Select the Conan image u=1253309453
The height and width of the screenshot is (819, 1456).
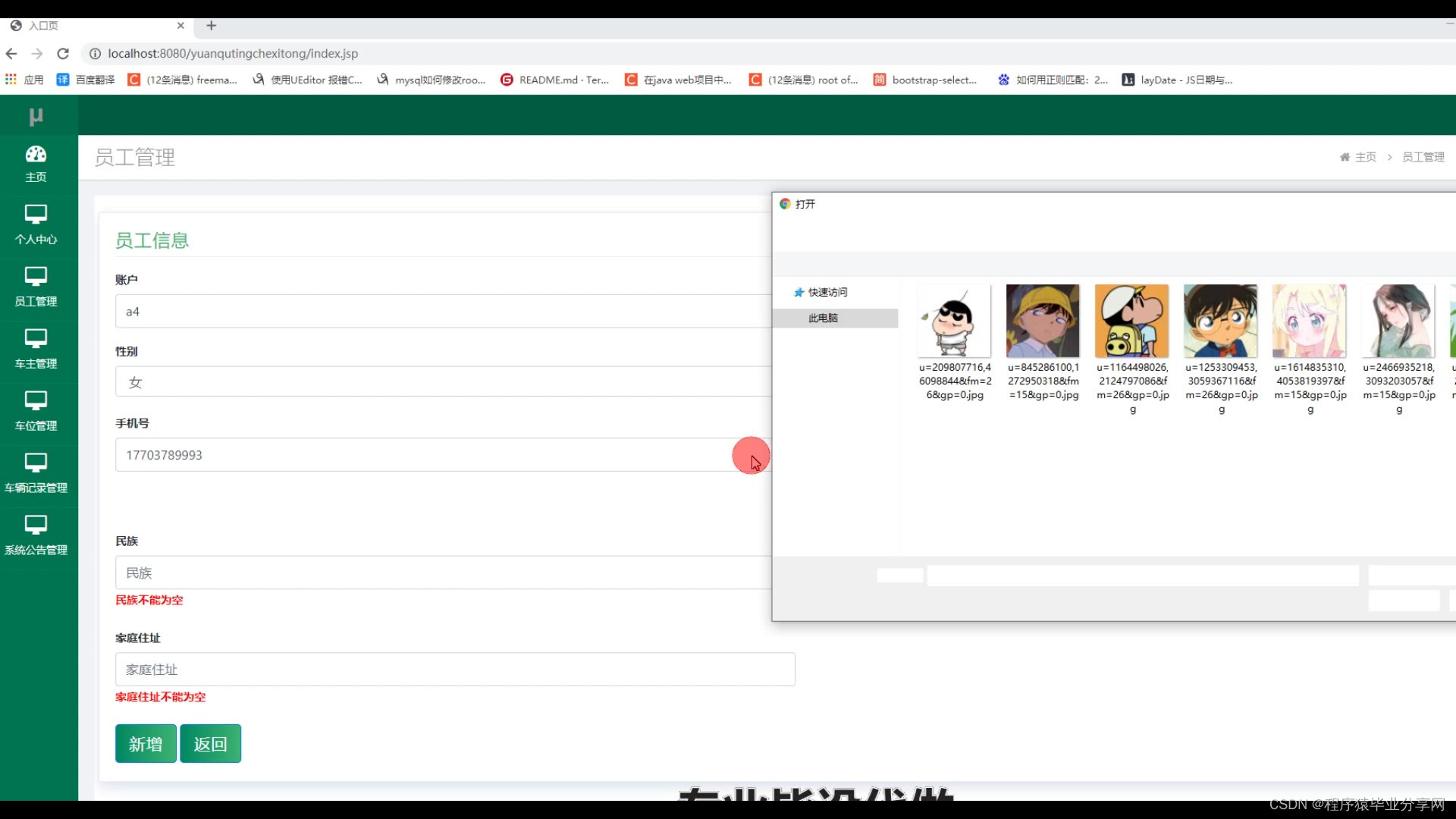(x=1221, y=350)
